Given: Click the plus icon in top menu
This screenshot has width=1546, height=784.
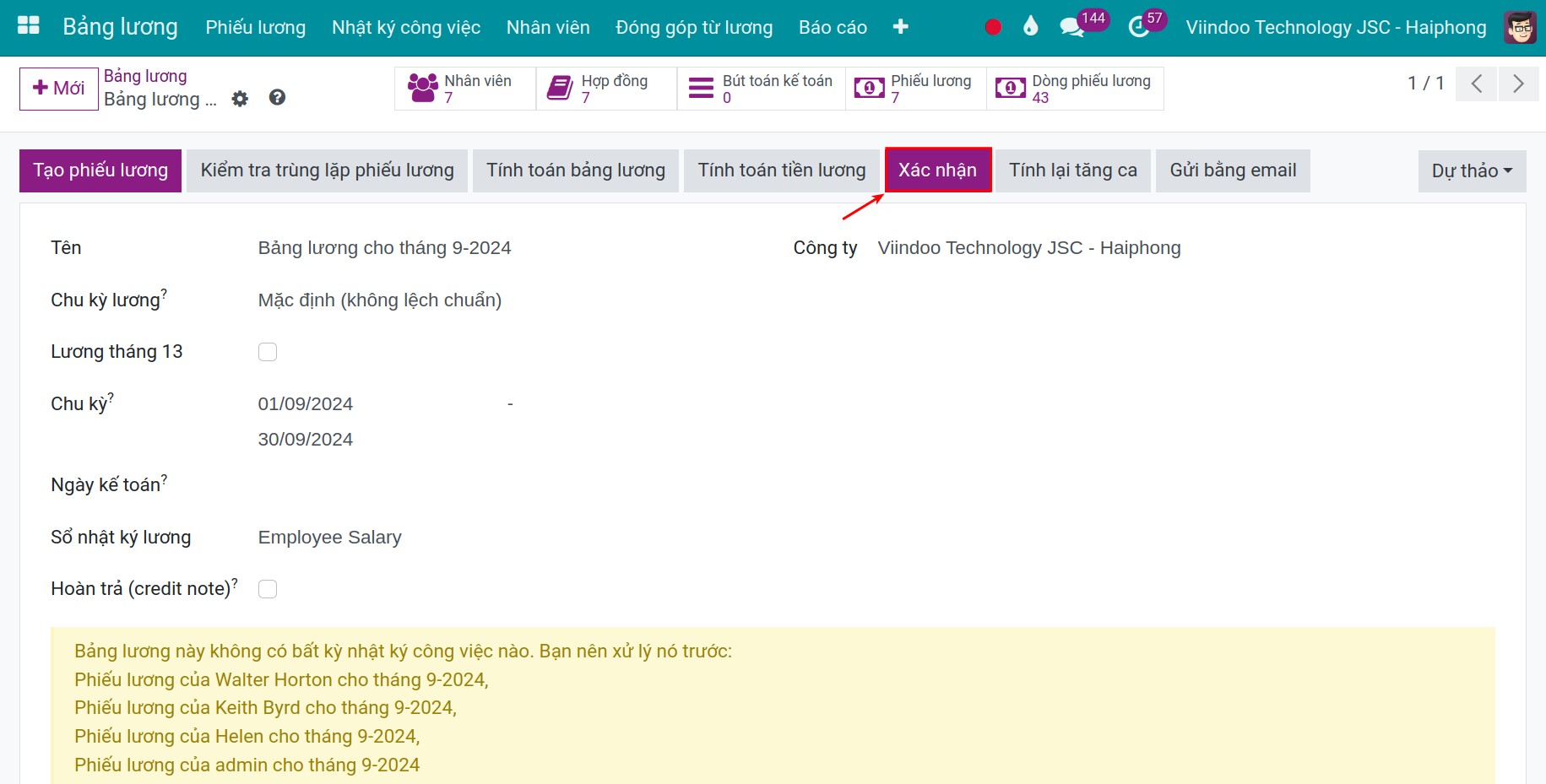Looking at the screenshot, I should click(x=901, y=27).
